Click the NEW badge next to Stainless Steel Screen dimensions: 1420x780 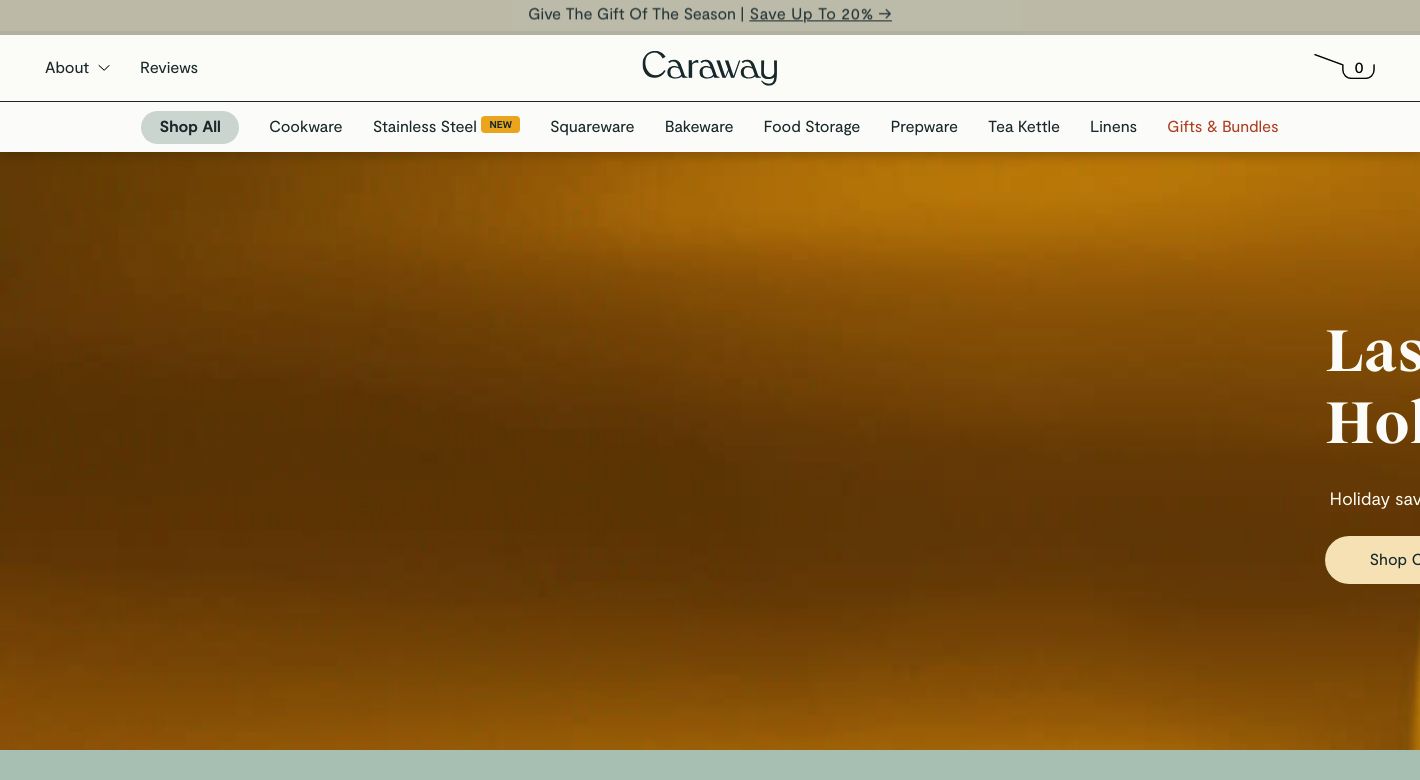point(500,124)
